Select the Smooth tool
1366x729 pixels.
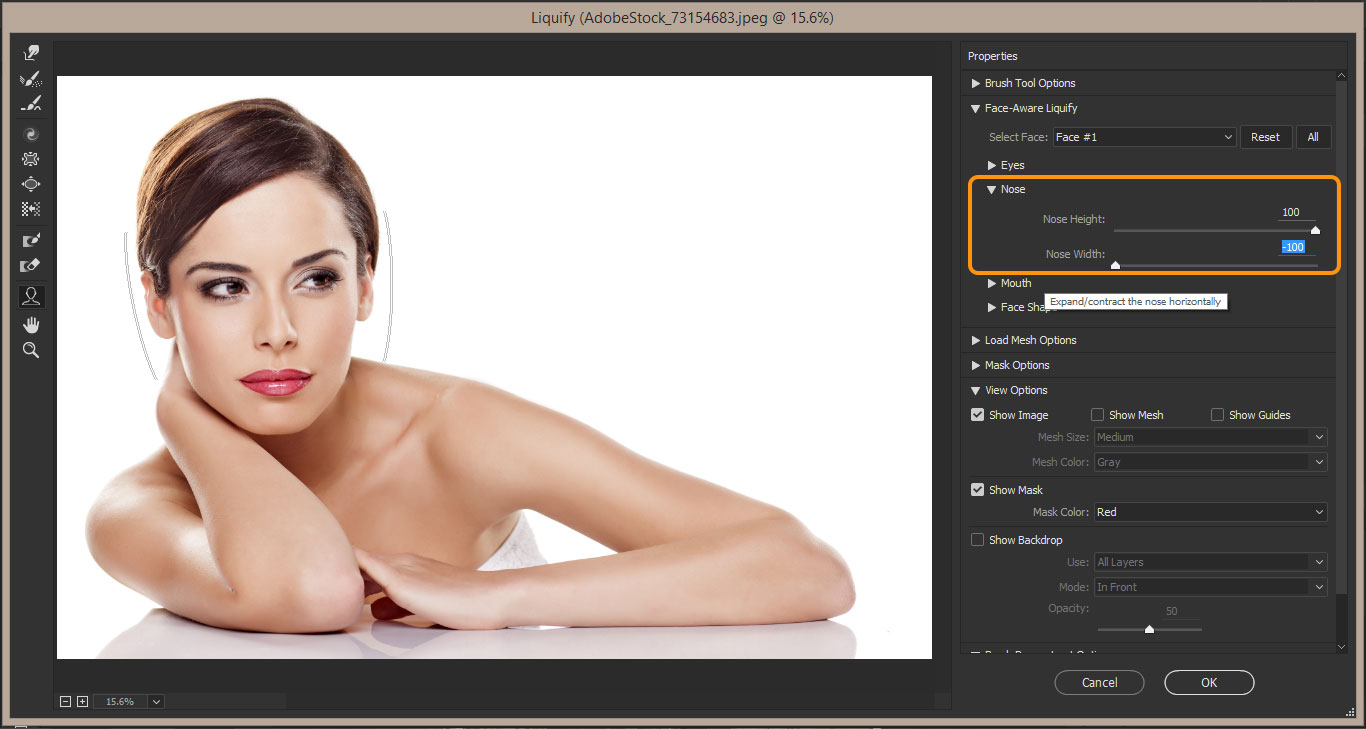[31, 104]
